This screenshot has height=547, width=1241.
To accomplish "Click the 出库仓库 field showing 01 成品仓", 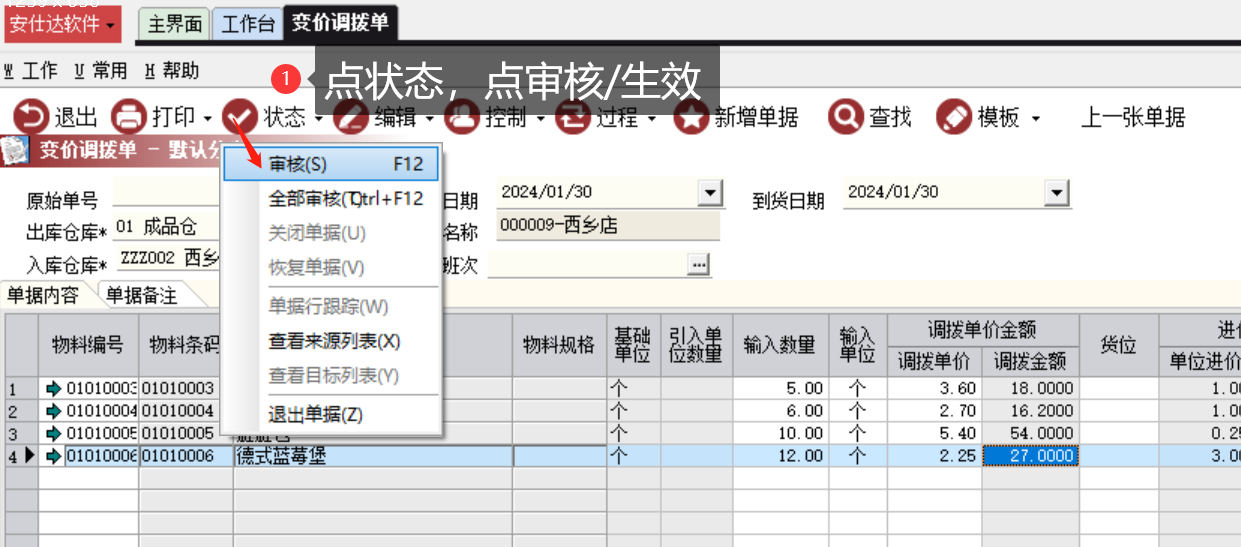I will 165,227.
